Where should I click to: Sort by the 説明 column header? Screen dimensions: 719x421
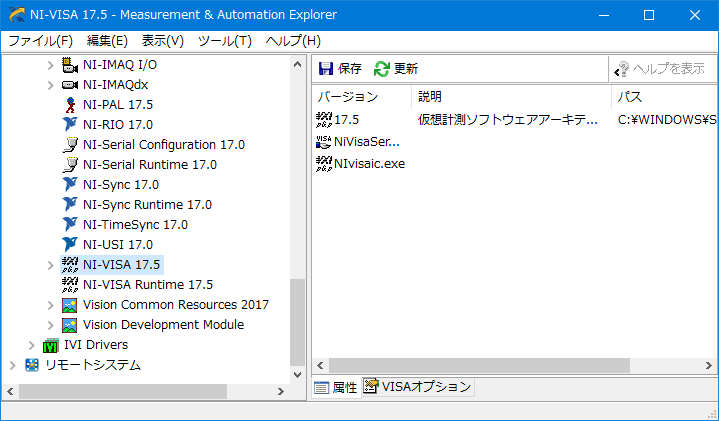(x=512, y=97)
